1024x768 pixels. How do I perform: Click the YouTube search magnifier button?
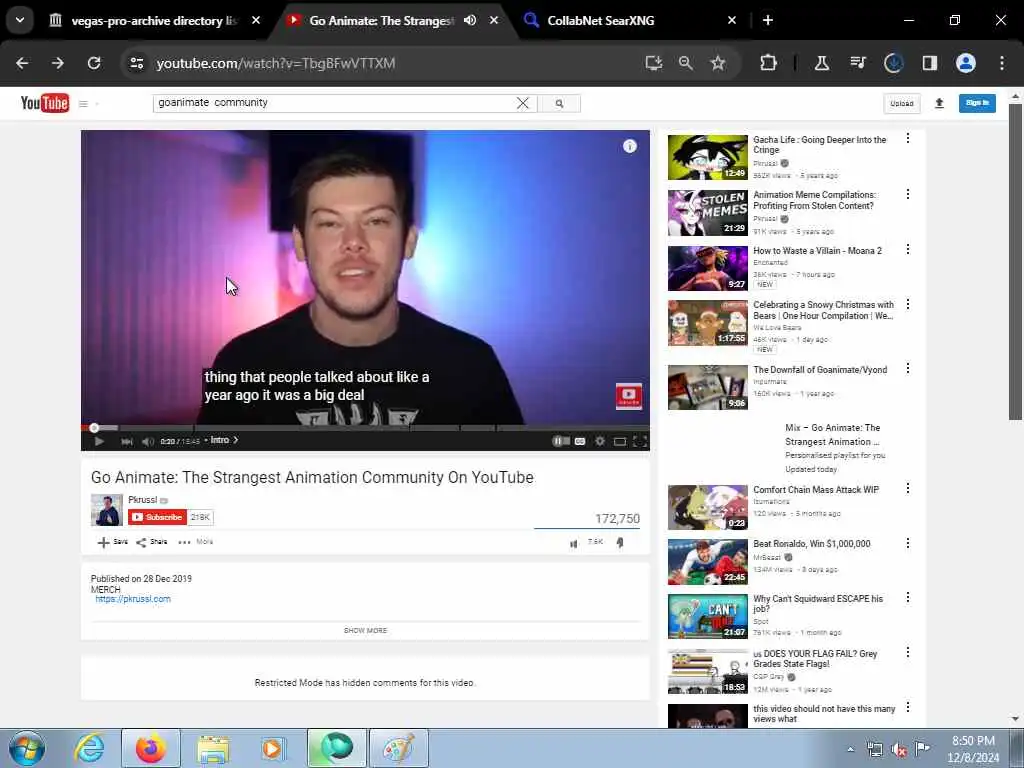coord(559,103)
